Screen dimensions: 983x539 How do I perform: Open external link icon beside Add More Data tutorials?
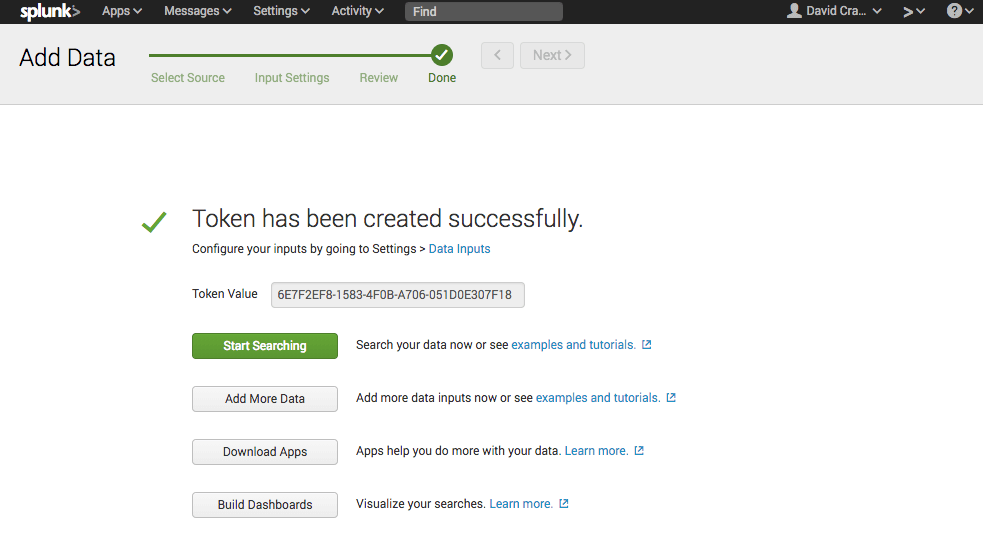[671, 398]
